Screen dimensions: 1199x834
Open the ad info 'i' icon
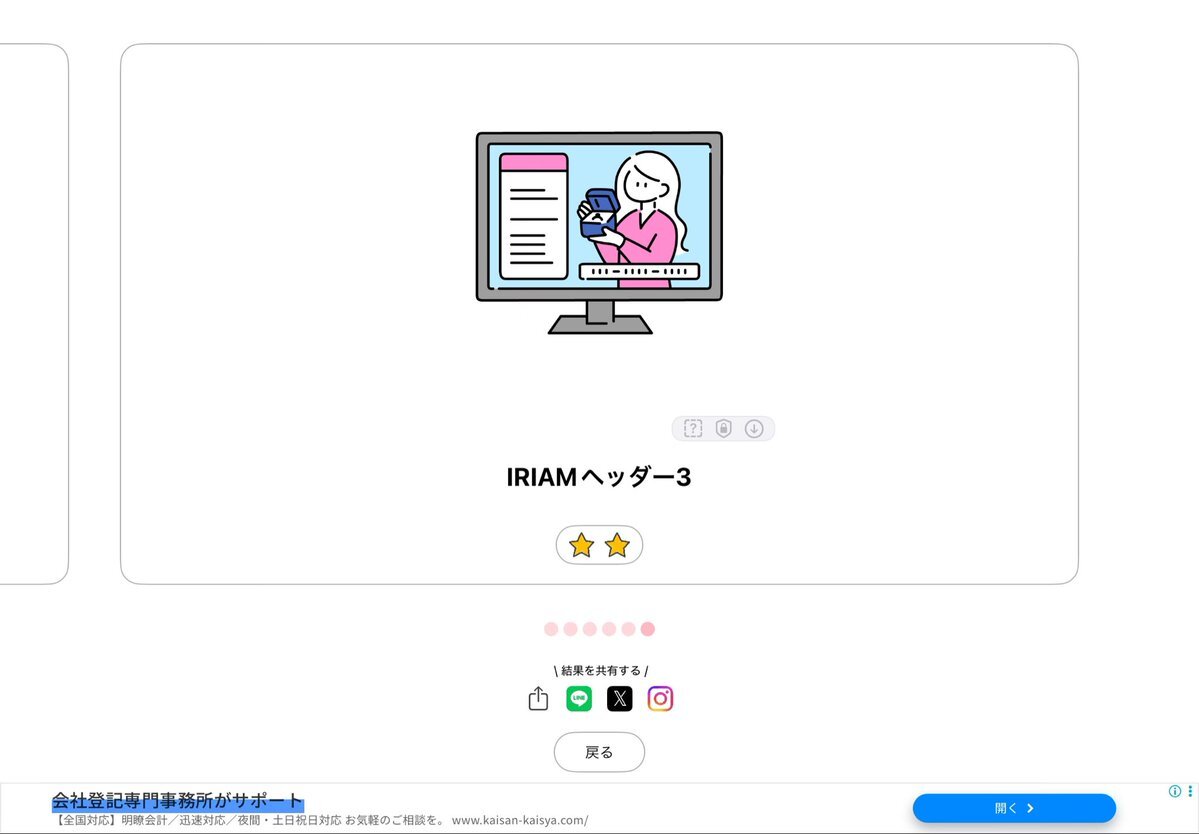[x=1175, y=791]
